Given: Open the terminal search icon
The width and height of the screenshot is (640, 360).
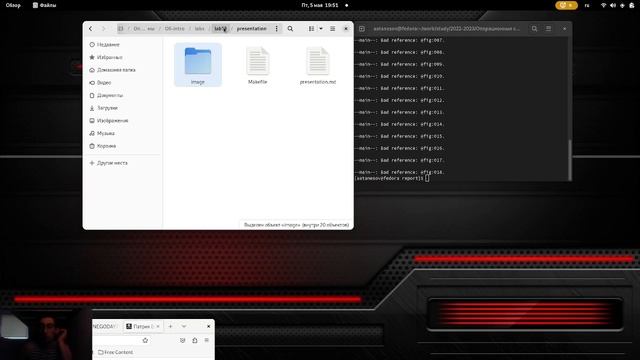Looking at the screenshot, I should [534, 29].
